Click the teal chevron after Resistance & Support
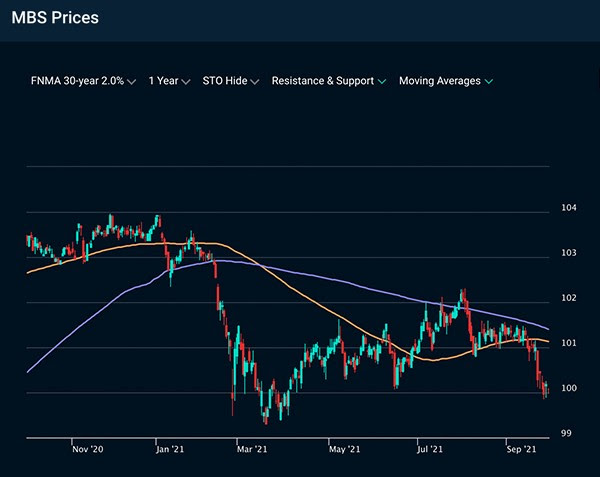 pyautogui.click(x=382, y=82)
